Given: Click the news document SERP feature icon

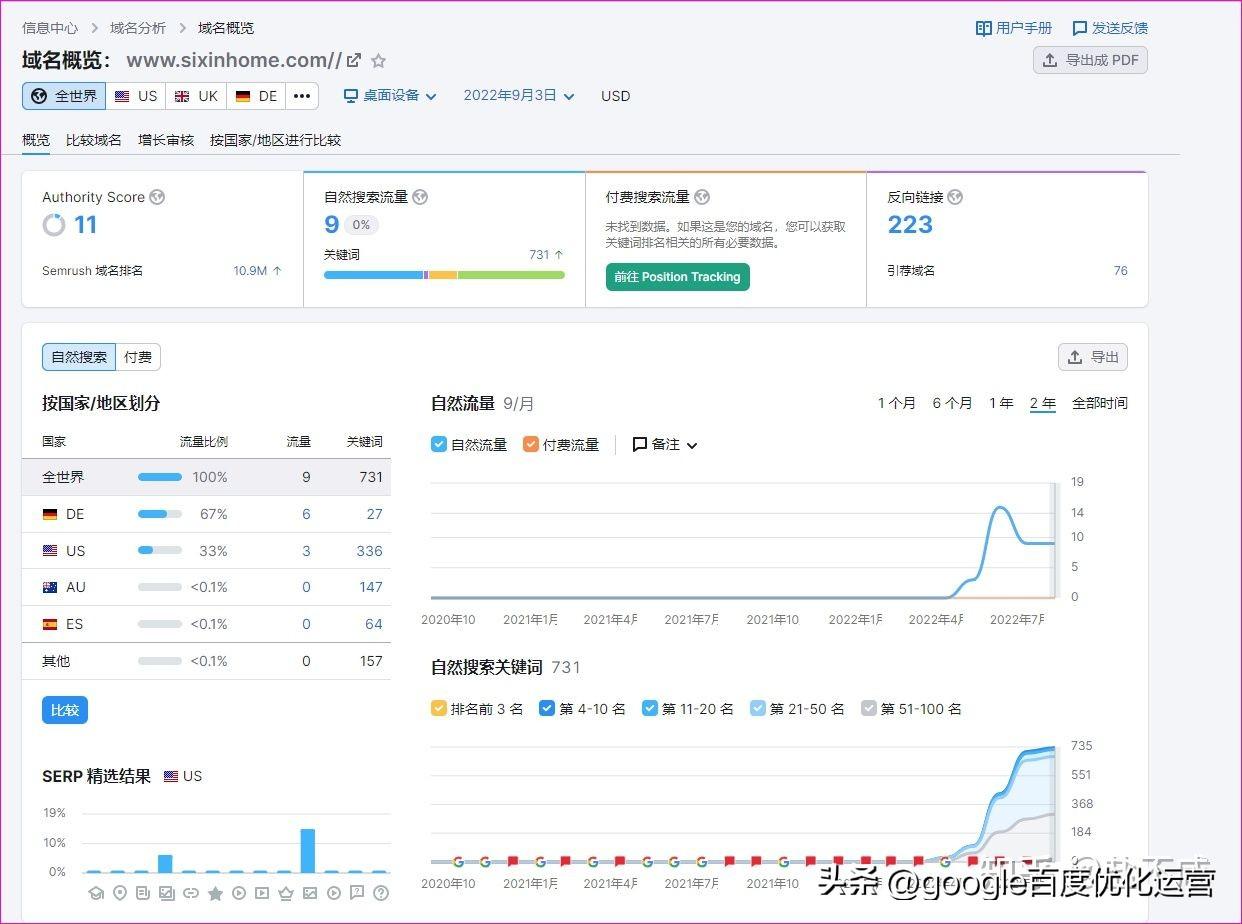Looking at the screenshot, I should [x=143, y=893].
